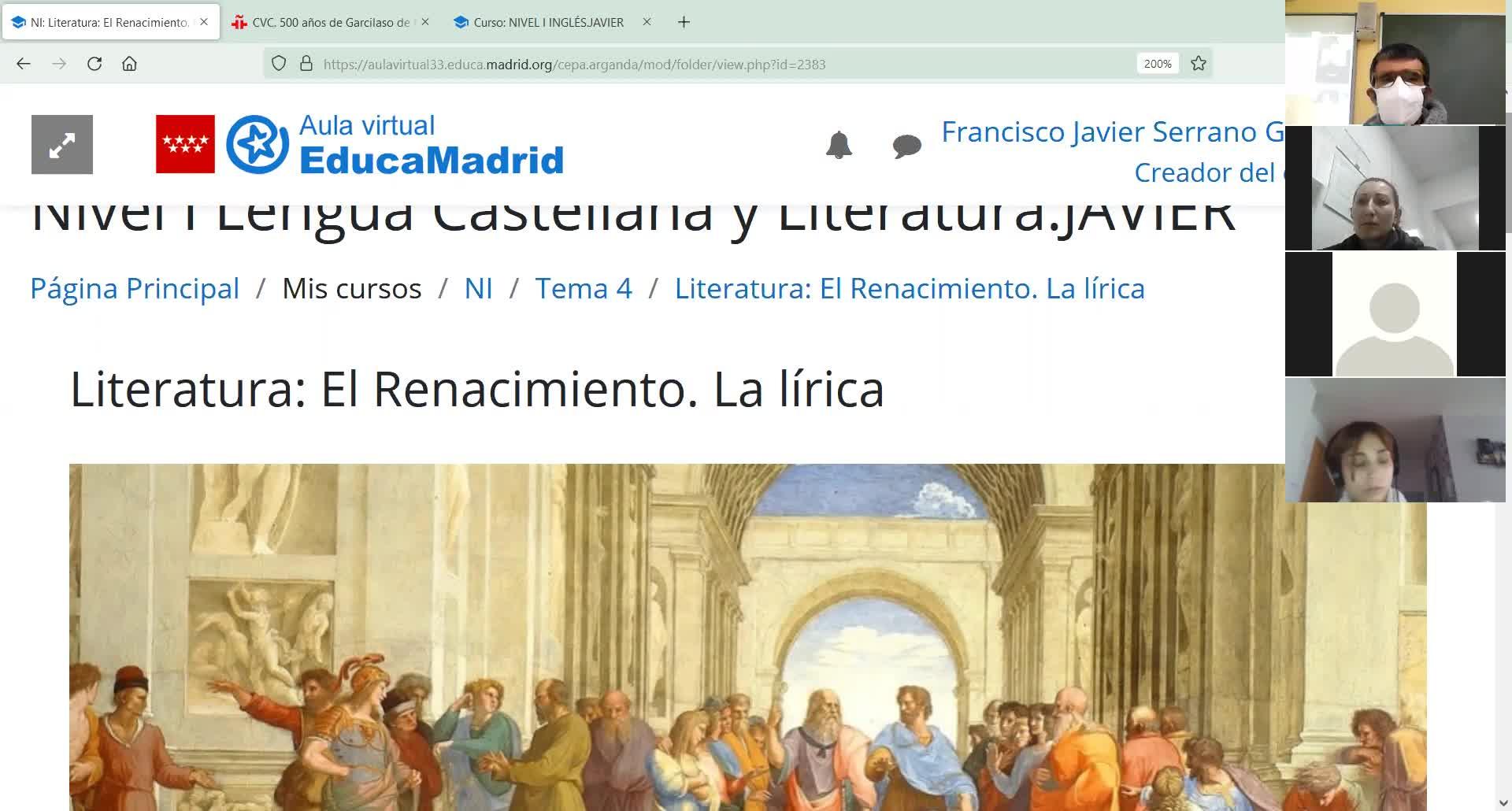This screenshot has width=1512, height=811.
Task: View site security padlock info
Action: click(306, 64)
